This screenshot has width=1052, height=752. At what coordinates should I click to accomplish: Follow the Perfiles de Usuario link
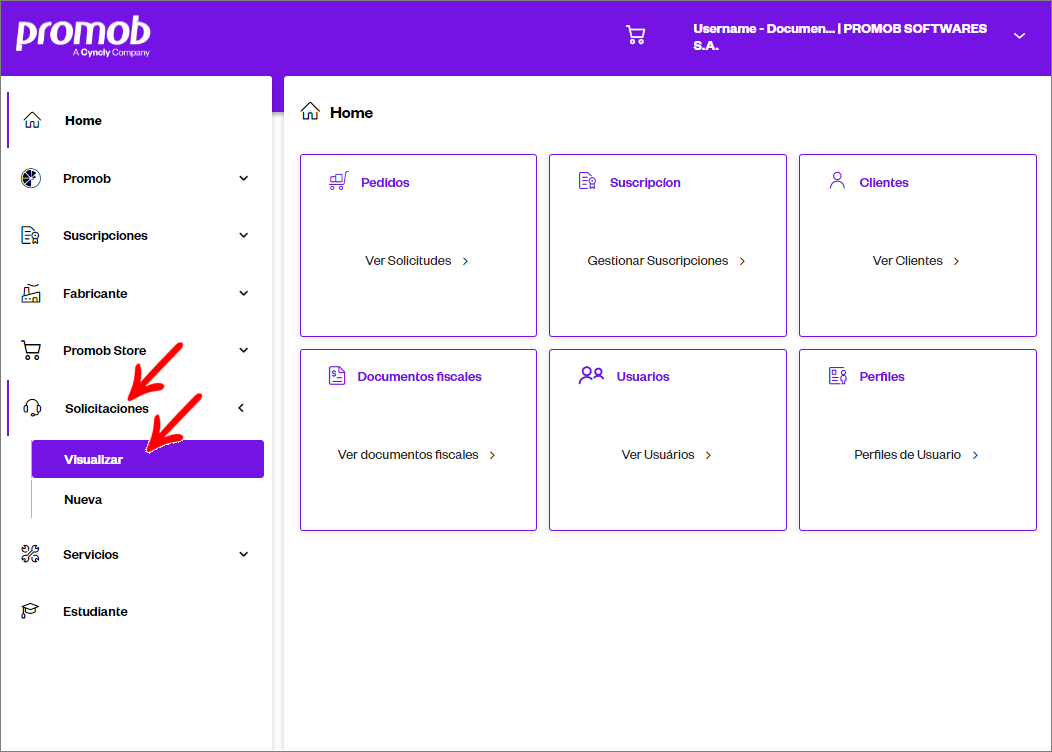pos(916,455)
